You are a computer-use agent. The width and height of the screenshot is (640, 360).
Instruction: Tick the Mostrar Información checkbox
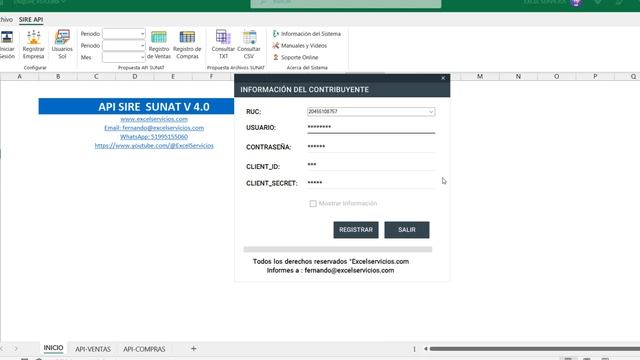click(313, 203)
